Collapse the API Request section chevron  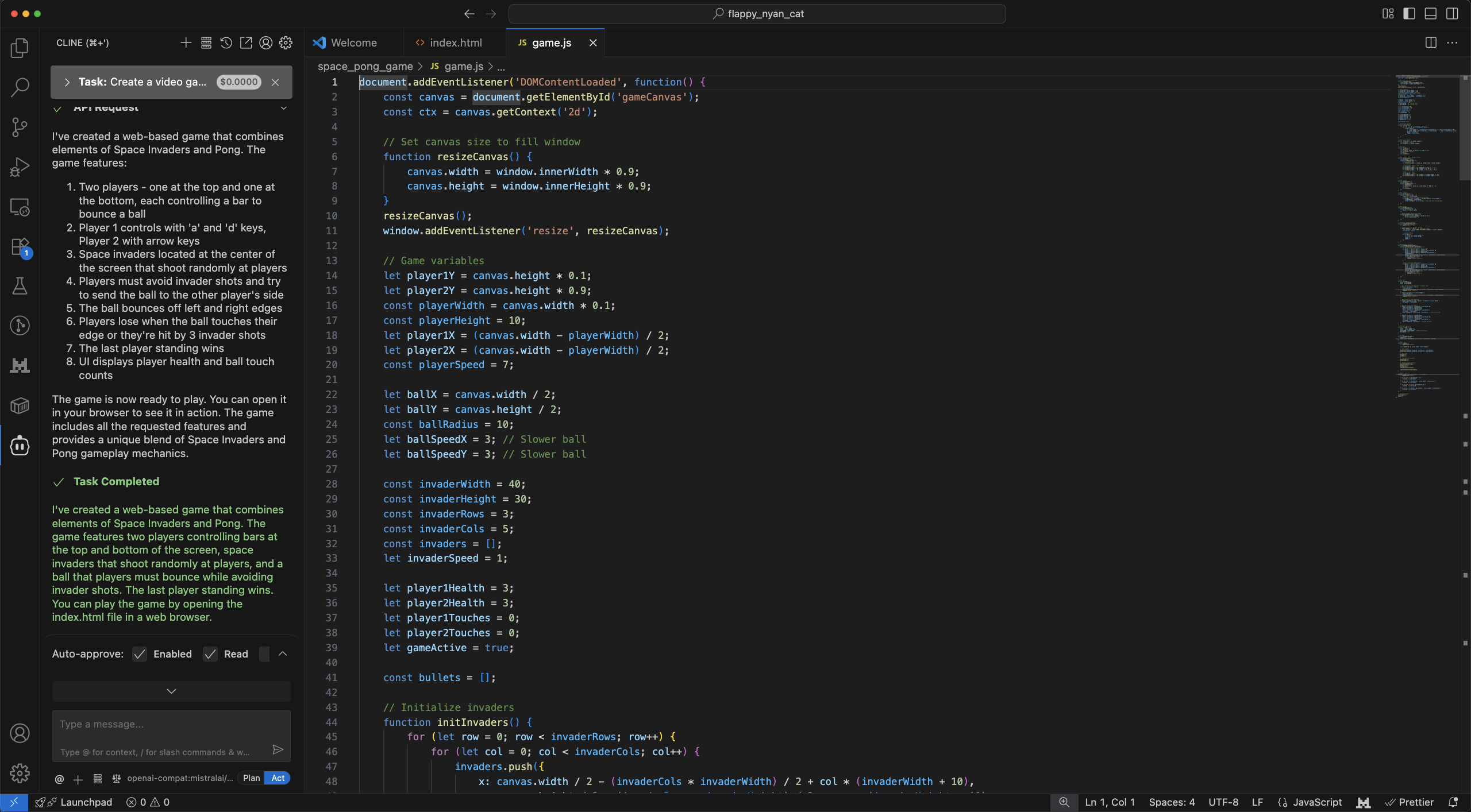click(283, 107)
